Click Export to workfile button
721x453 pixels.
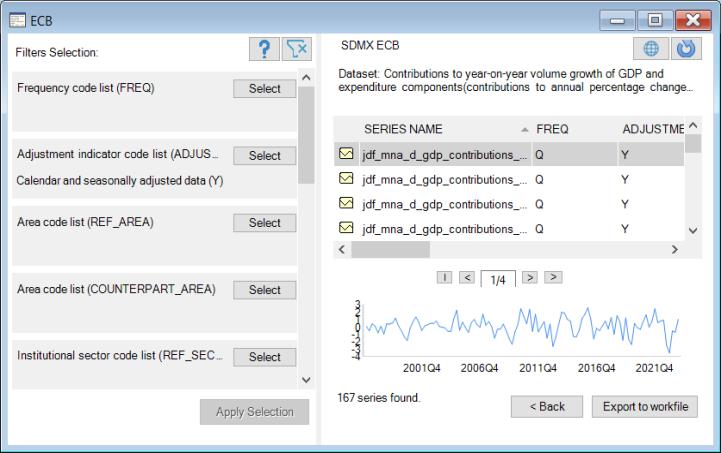click(x=644, y=406)
